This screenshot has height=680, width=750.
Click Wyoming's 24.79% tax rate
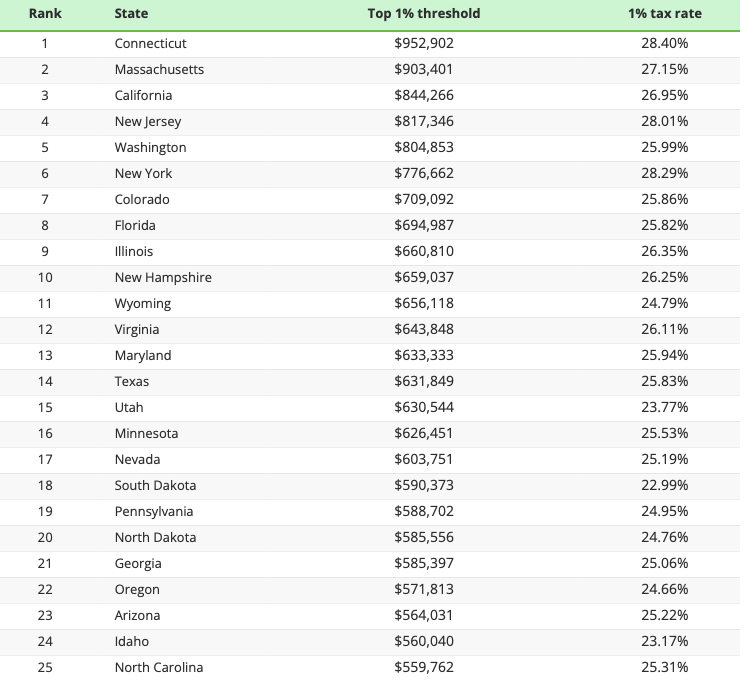coord(664,304)
